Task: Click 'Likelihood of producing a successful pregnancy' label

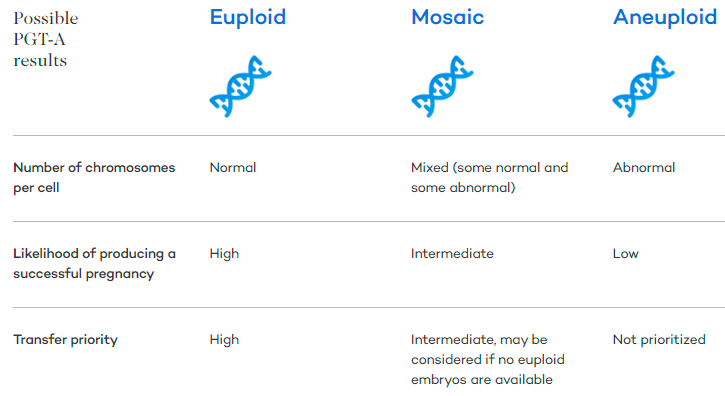Action: pyautogui.click(x=94, y=264)
